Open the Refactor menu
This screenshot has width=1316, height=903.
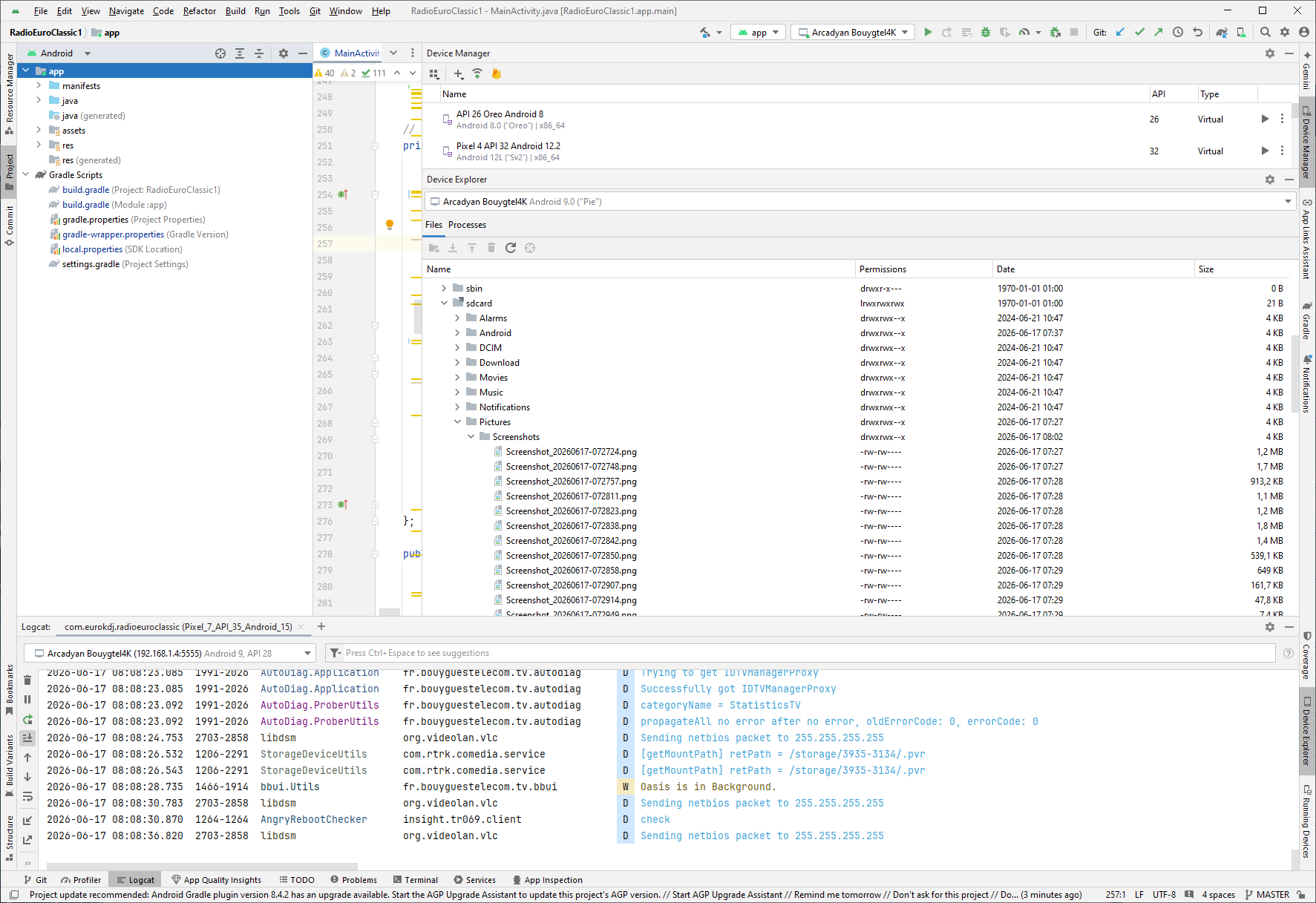coord(200,11)
